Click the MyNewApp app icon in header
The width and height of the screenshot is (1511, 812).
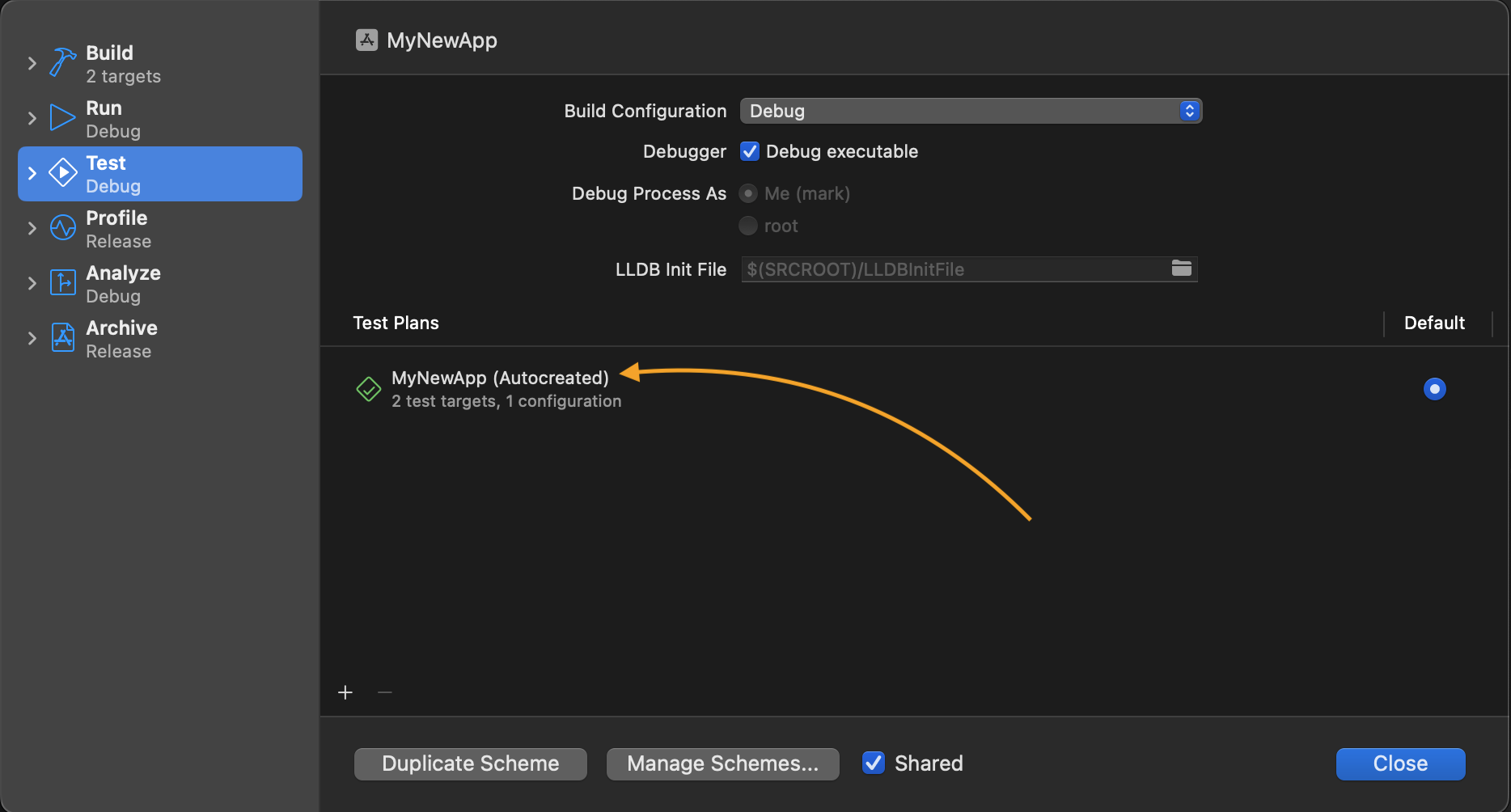tap(366, 40)
